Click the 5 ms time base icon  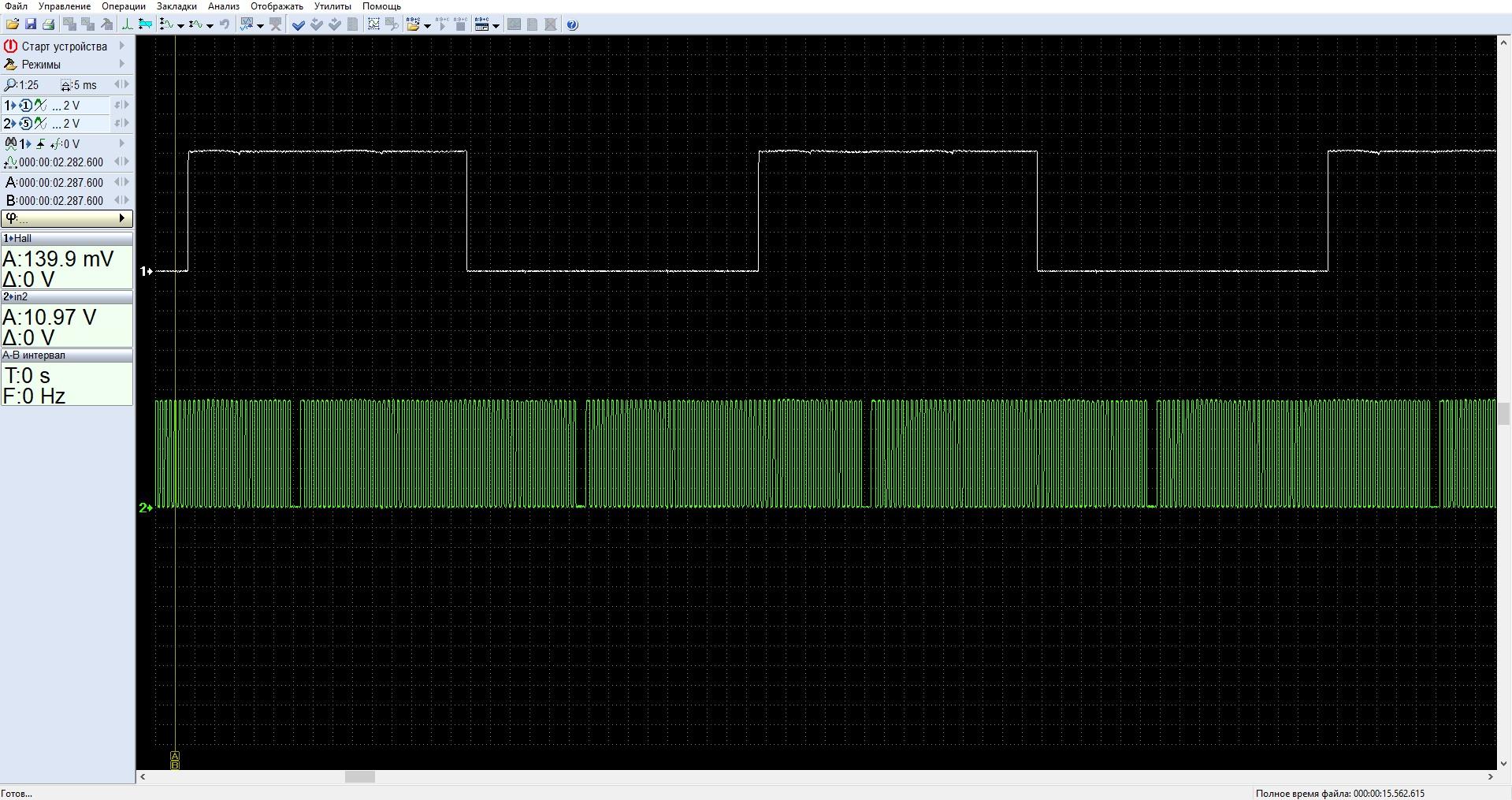67,85
